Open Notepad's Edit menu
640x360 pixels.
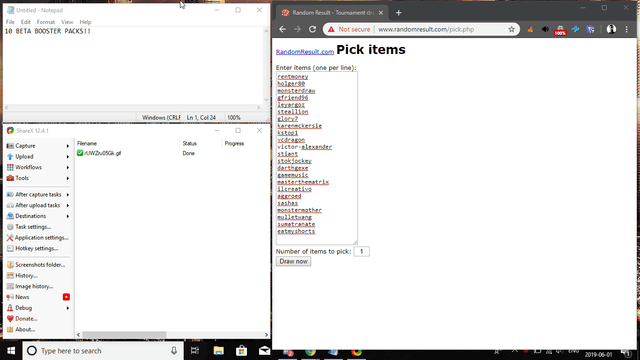click(x=25, y=22)
